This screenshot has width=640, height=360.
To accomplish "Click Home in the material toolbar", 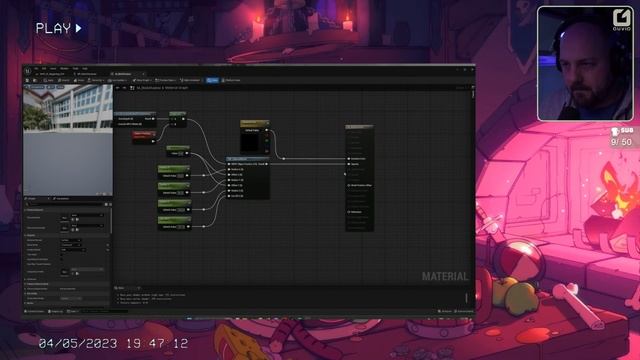I will 79,80.
